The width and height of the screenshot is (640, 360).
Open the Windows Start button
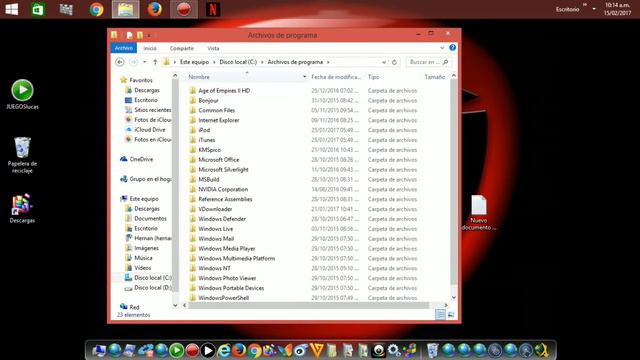click(x=12, y=9)
